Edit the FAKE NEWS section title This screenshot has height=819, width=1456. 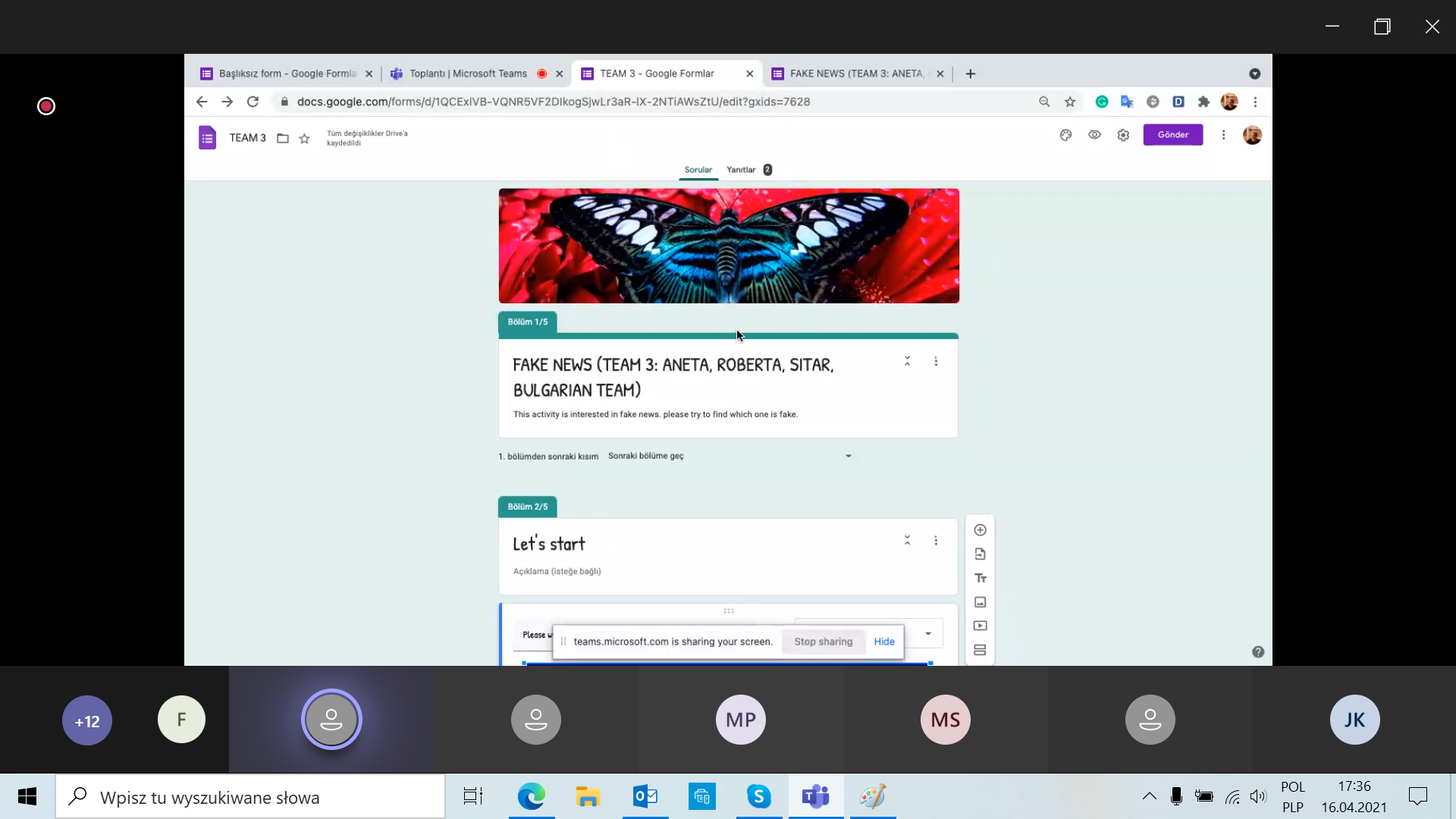coord(673,377)
